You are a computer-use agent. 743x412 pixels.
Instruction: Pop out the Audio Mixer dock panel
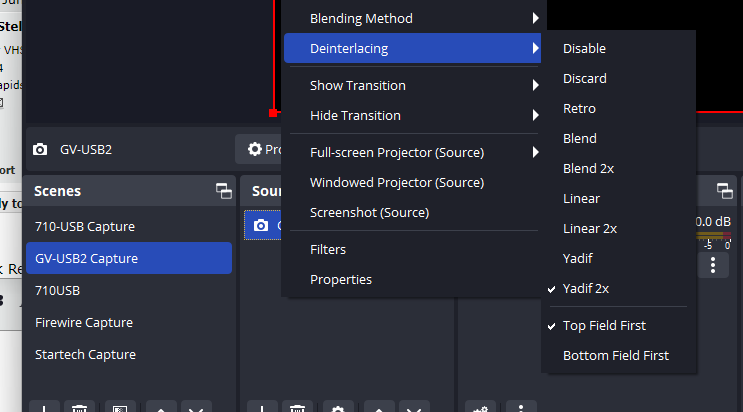[726, 191]
